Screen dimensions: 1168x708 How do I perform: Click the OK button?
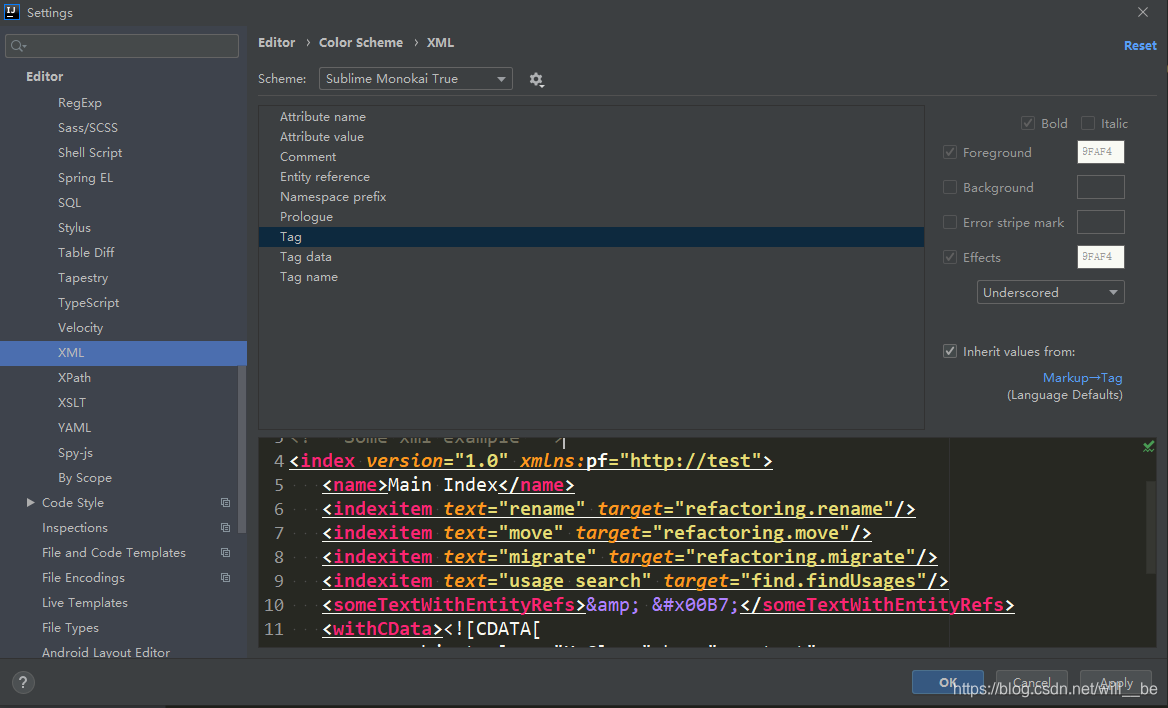948,682
